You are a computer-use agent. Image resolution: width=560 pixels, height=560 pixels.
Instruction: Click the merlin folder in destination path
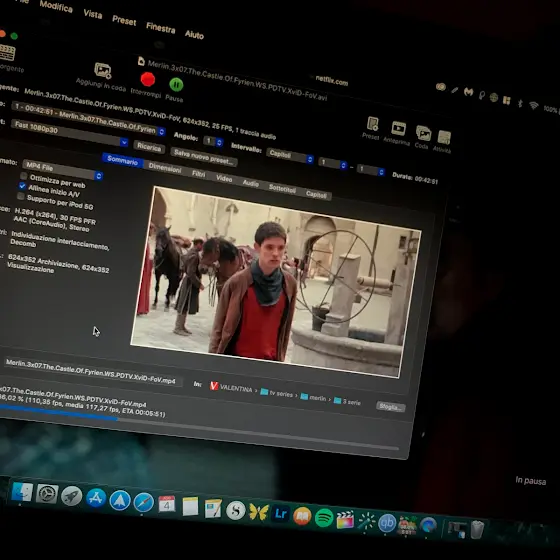[x=314, y=398]
